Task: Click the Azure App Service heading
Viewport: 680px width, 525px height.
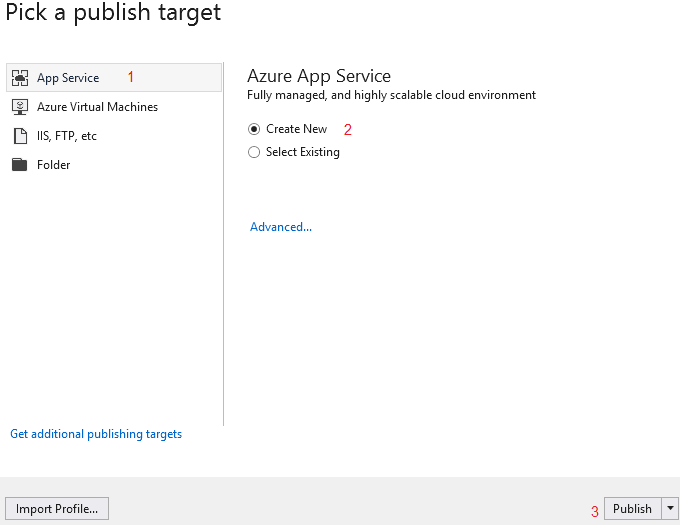Action: pos(319,76)
